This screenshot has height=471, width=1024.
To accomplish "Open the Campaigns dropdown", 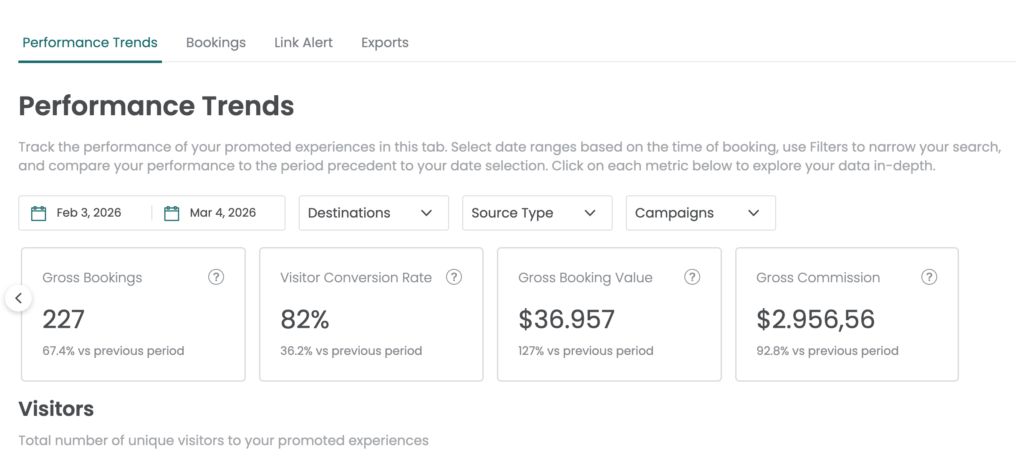I will pos(701,213).
